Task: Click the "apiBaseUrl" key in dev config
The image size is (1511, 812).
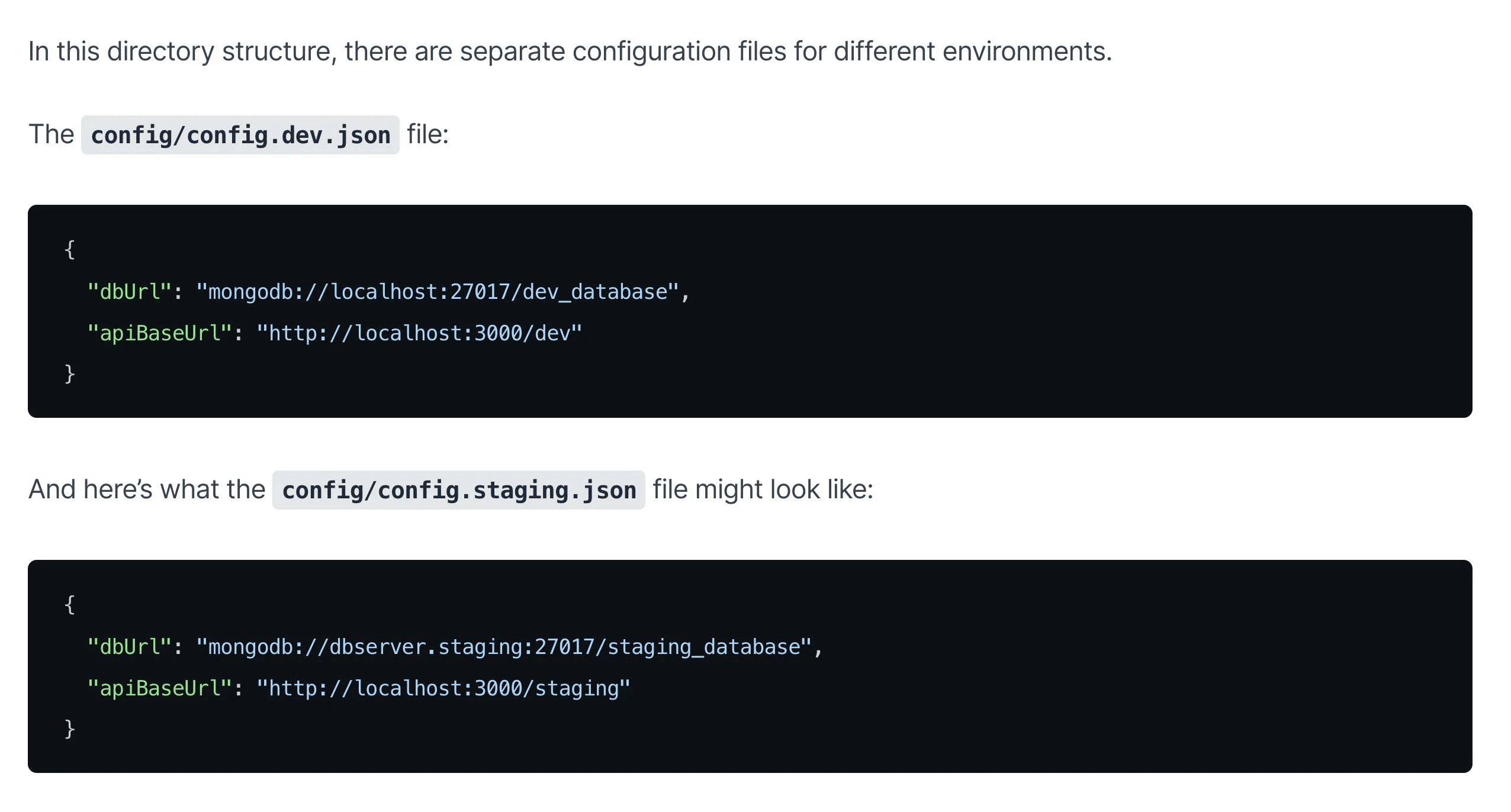Action: [x=159, y=333]
